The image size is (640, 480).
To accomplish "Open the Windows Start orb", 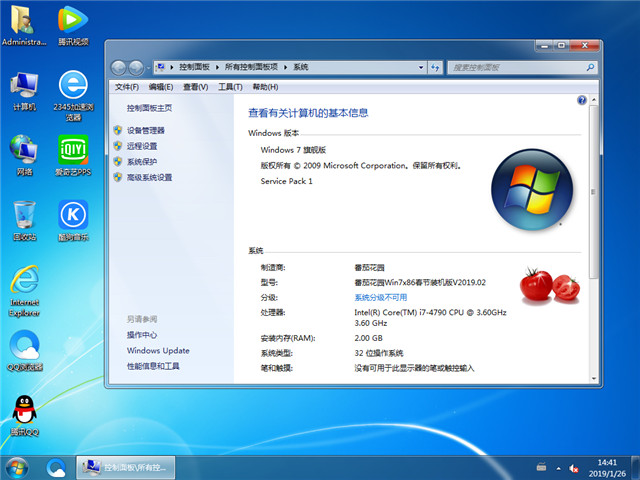I will (17, 468).
